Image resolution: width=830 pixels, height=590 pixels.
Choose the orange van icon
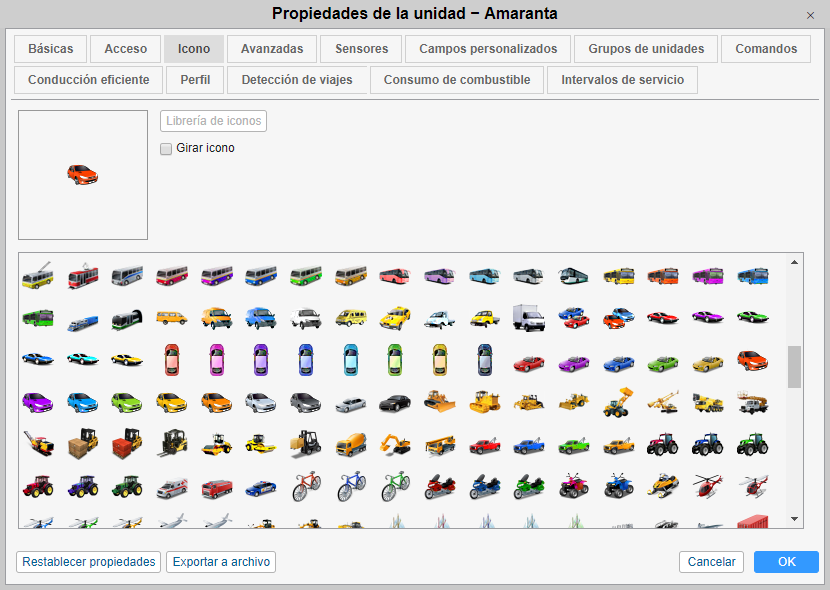(x=216, y=318)
